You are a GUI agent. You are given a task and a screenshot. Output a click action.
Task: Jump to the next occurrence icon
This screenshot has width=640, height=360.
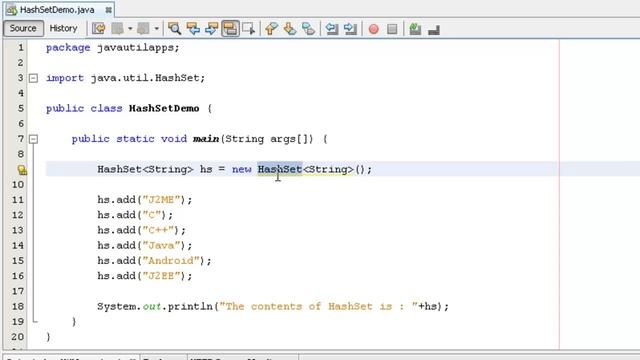[x=212, y=29]
